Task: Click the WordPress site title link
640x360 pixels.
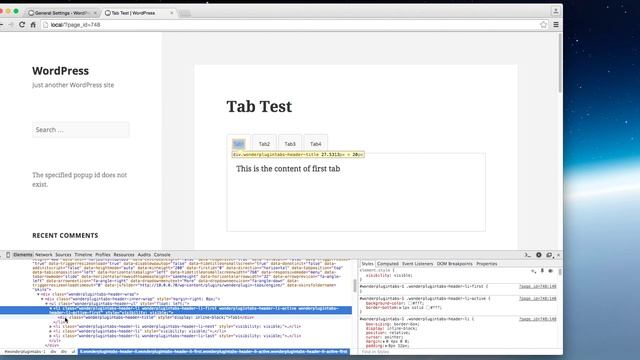Action: click(x=60, y=71)
